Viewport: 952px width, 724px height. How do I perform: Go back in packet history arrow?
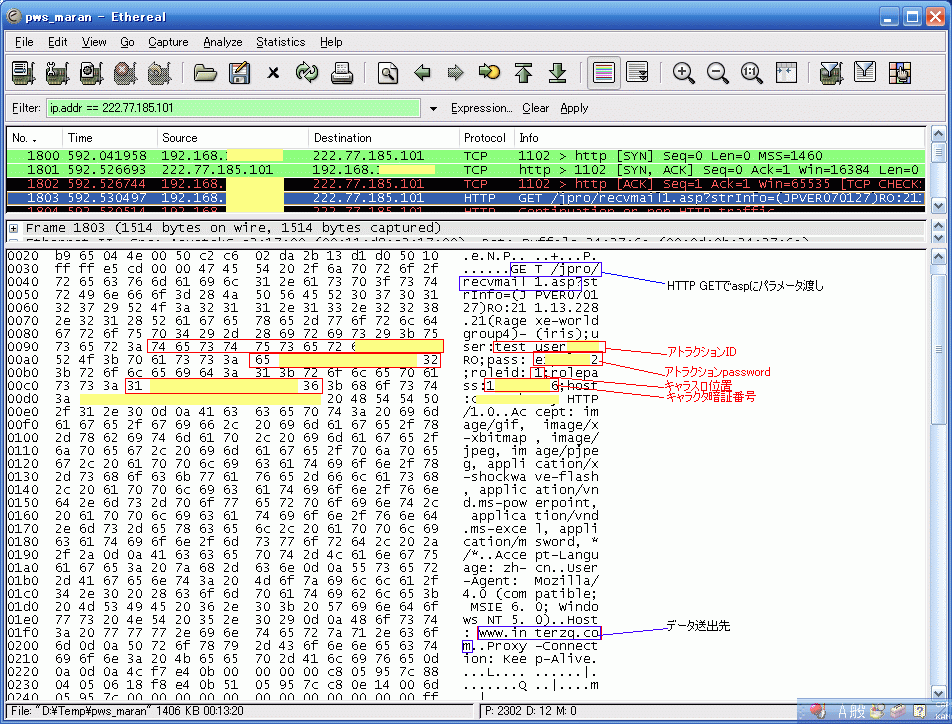pyautogui.click(x=421, y=73)
